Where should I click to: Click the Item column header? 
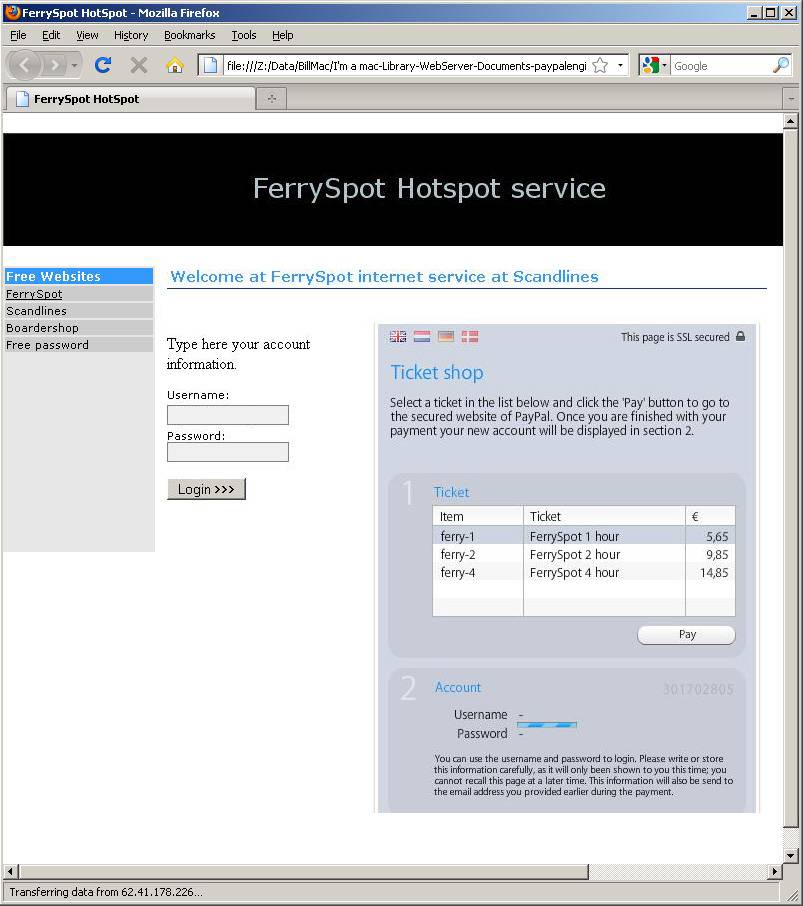tap(478, 516)
